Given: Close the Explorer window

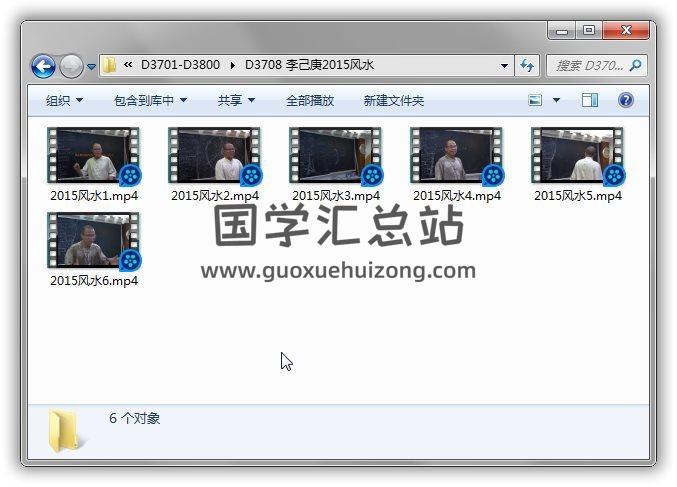Looking at the screenshot, I should click(x=626, y=31).
